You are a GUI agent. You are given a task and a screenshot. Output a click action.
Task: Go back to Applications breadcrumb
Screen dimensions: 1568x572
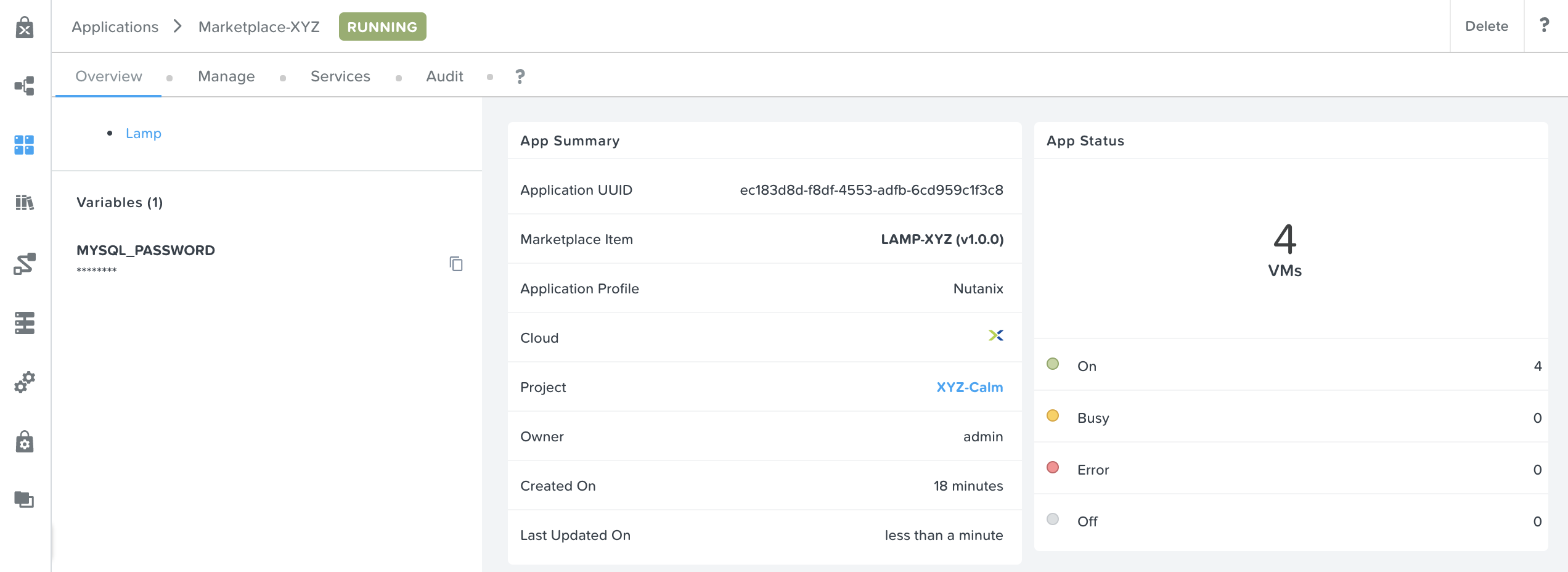(115, 27)
